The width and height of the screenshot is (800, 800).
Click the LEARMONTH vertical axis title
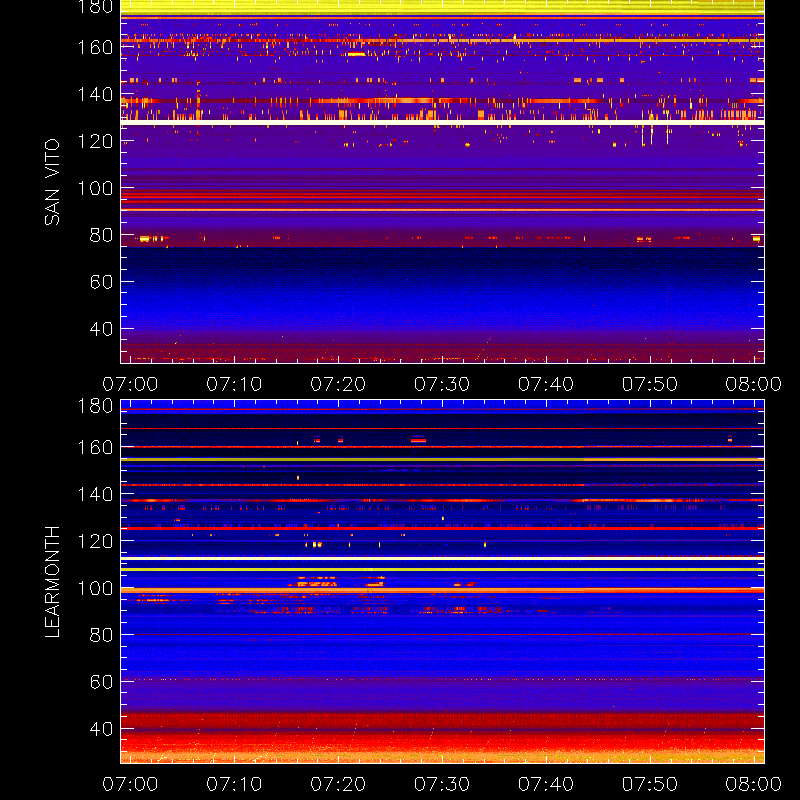pos(52,582)
